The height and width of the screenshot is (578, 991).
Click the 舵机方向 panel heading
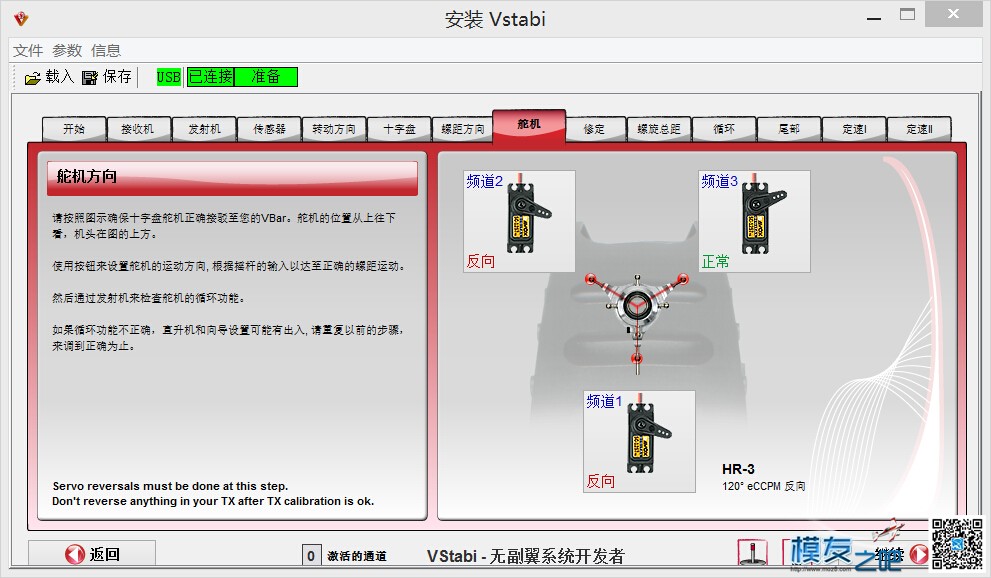232,178
